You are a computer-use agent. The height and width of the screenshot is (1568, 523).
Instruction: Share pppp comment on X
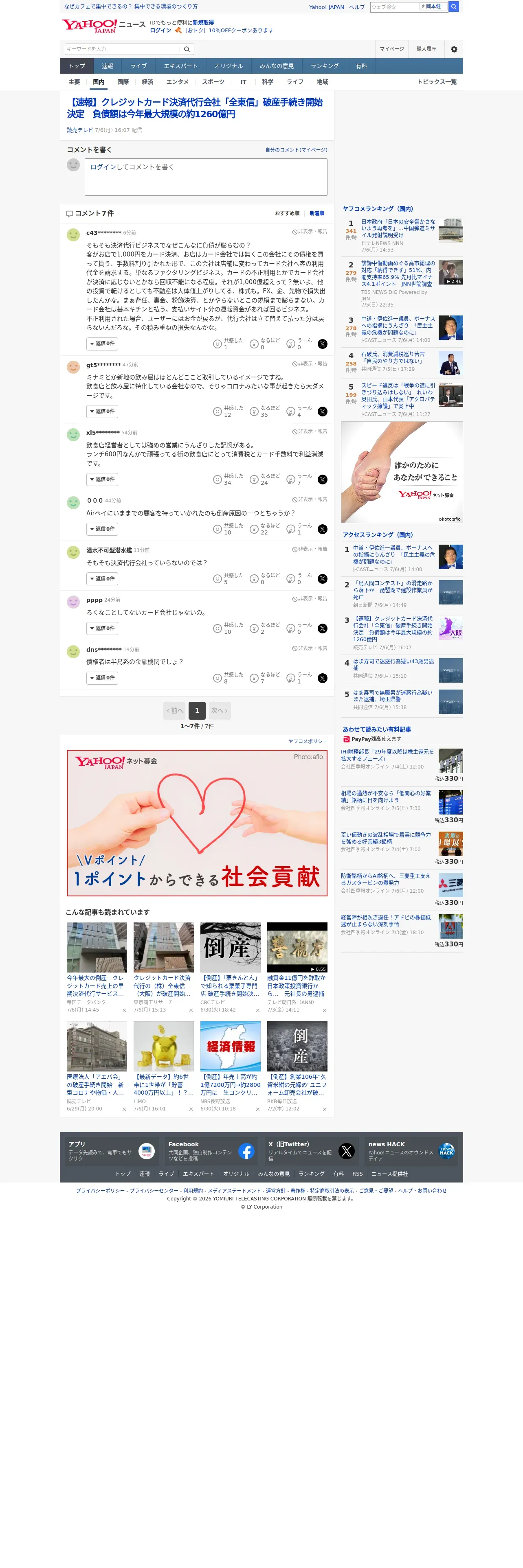click(x=322, y=629)
